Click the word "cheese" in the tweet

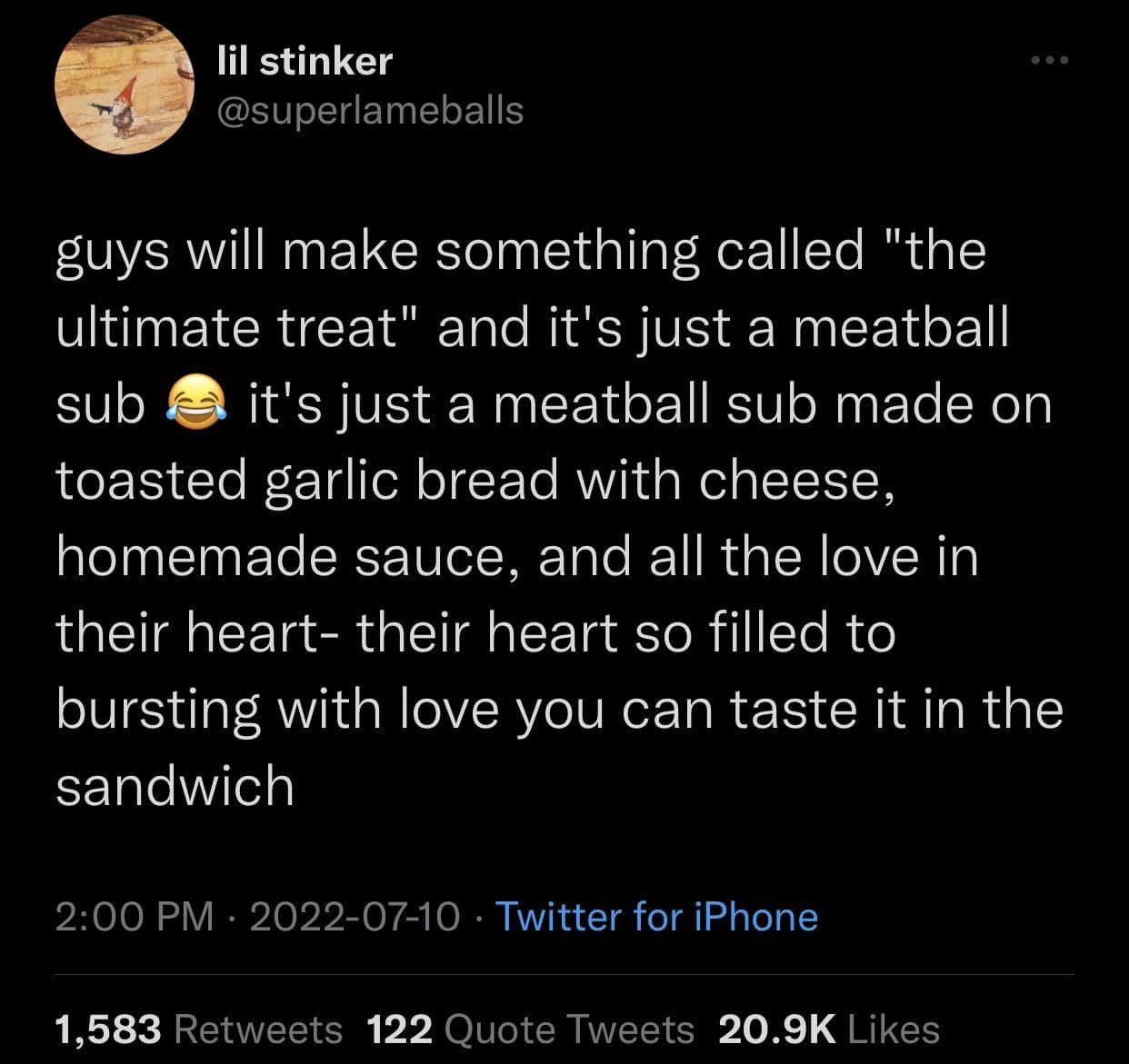789,481
